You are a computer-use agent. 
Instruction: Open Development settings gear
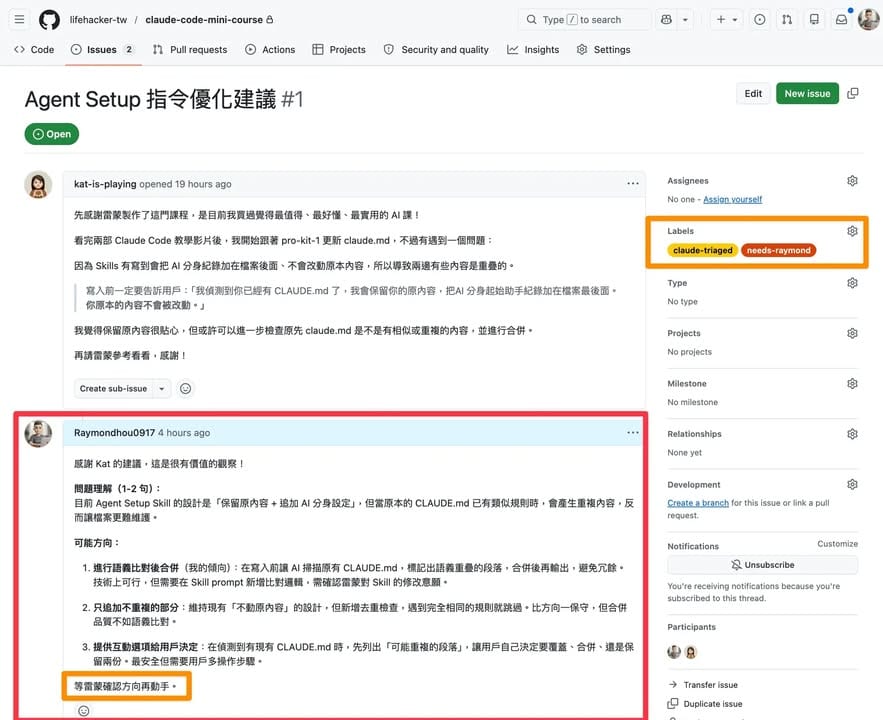coord(852,484)
